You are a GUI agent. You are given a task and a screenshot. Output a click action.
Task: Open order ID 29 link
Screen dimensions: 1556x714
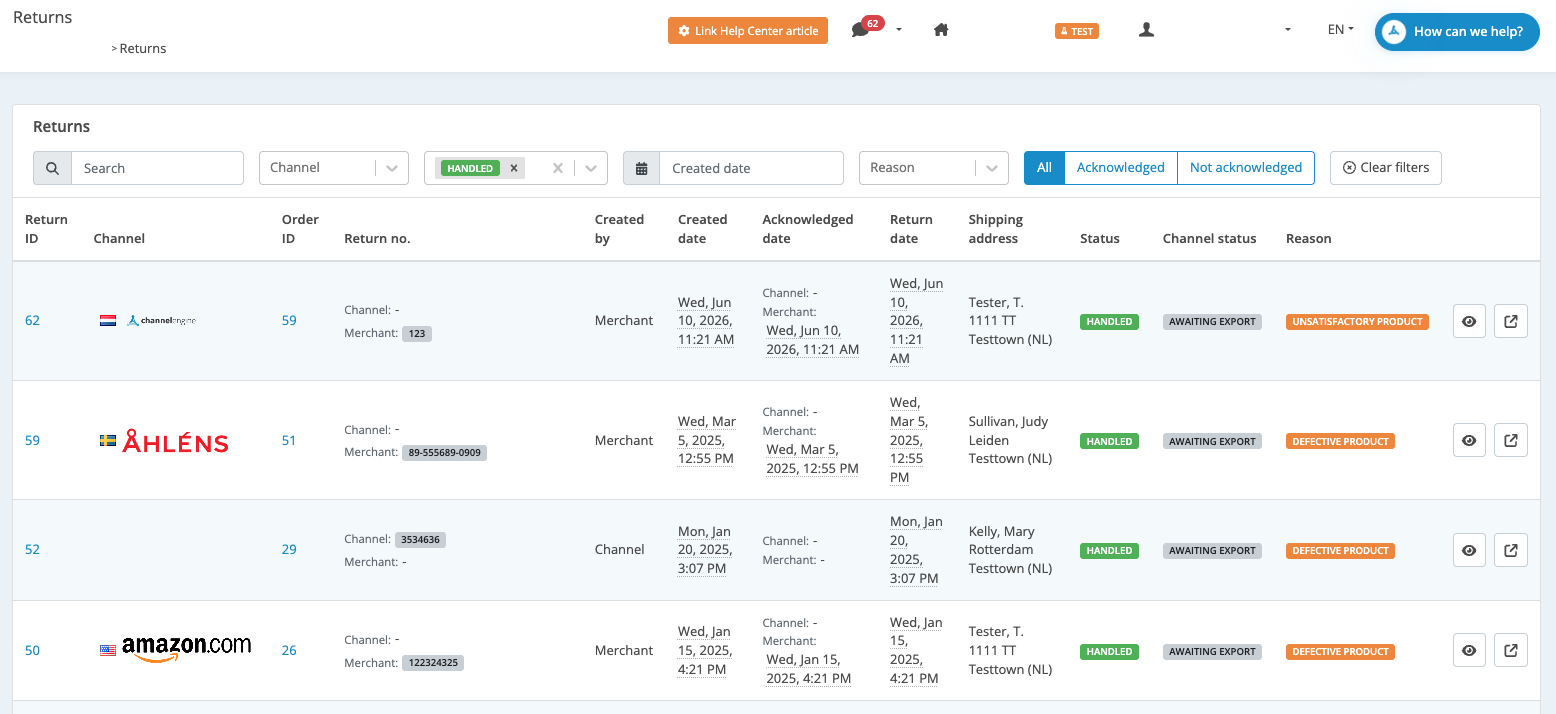tap(289, 549)
